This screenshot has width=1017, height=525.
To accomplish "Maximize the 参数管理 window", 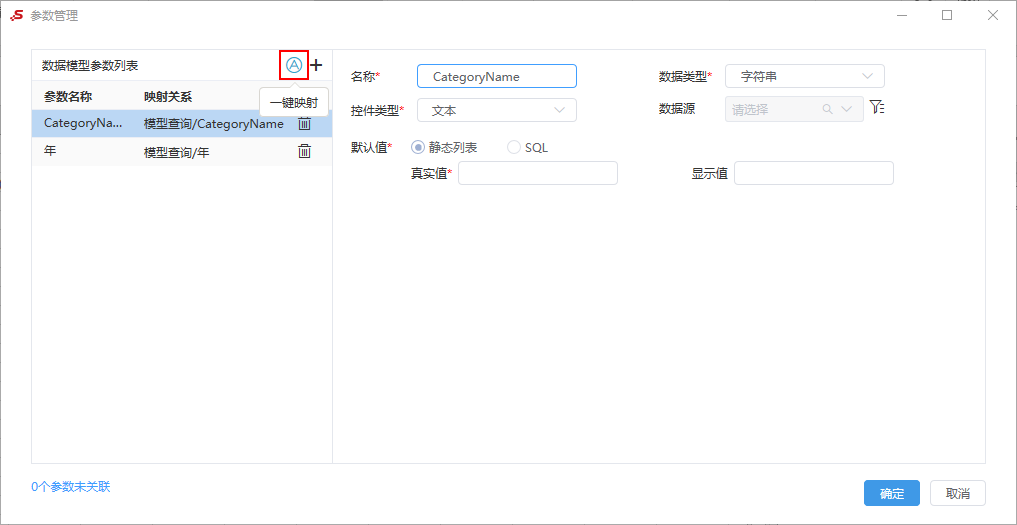I will (947, 16).
